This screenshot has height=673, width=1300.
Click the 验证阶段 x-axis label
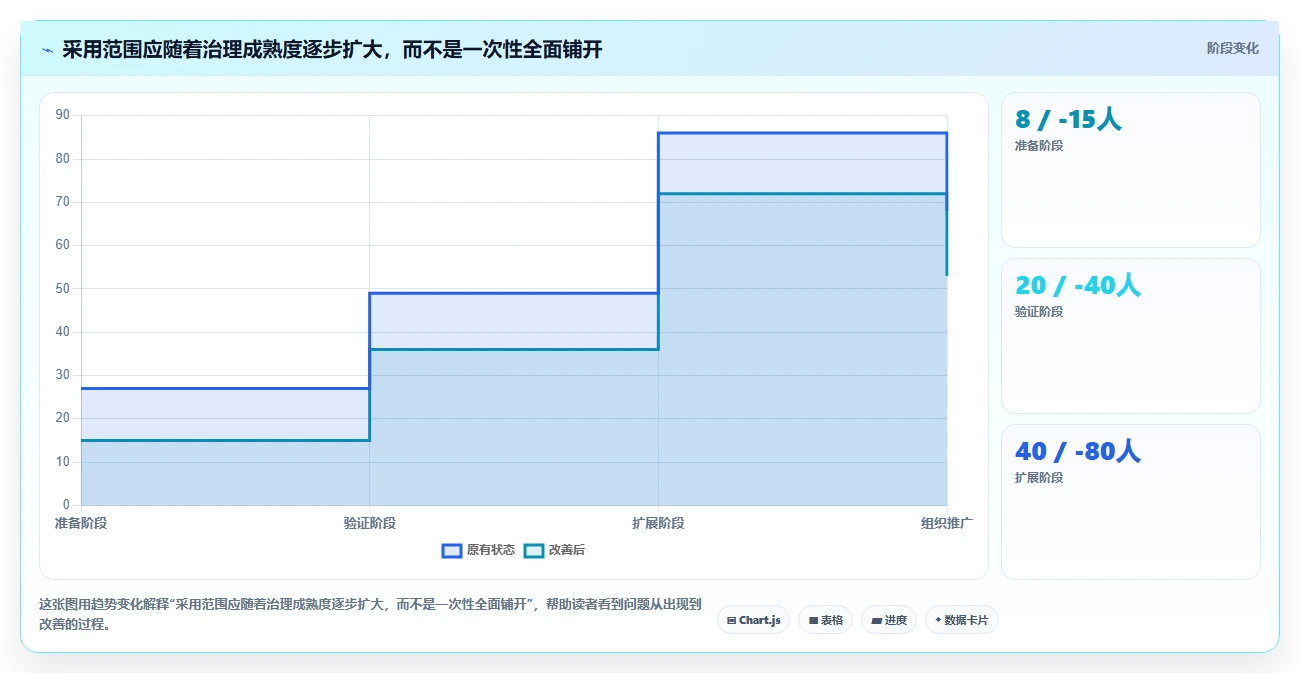pos(370,523)
